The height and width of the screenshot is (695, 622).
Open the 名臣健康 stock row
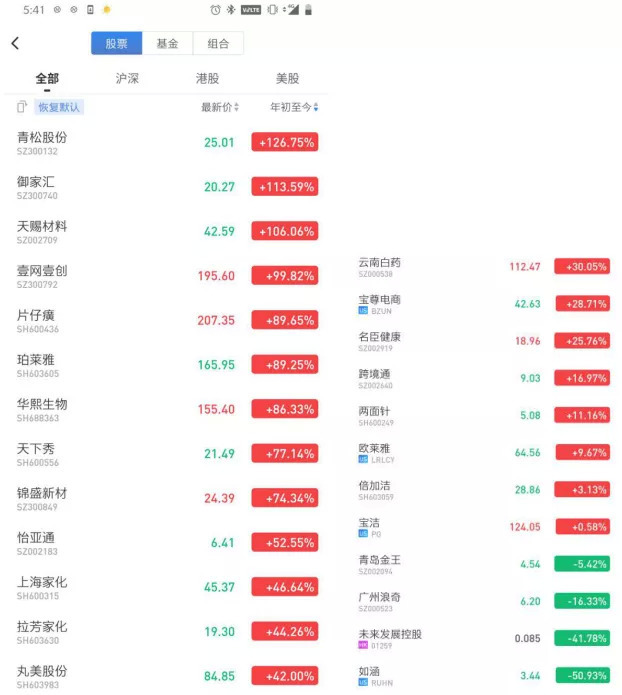click(483, 341)
